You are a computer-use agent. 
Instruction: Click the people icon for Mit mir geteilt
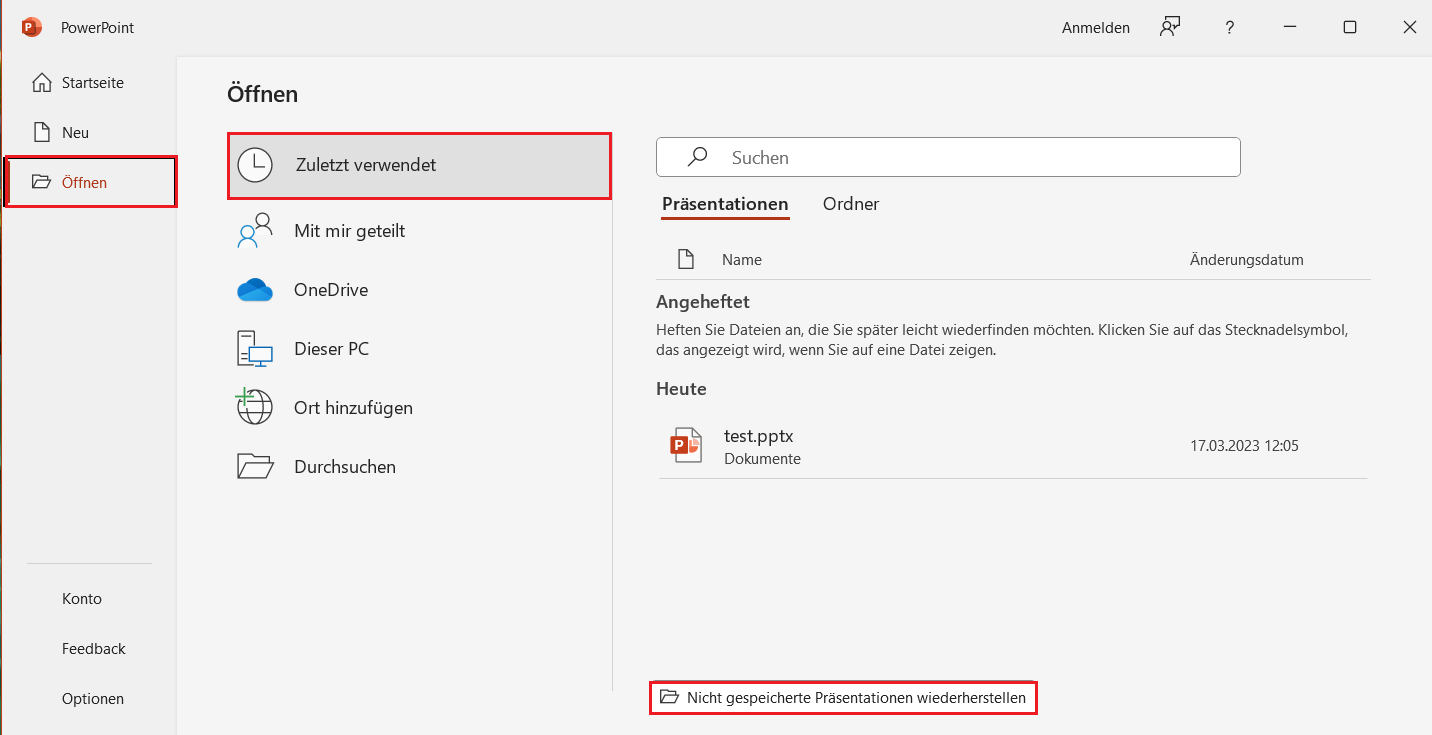[255, 230]
